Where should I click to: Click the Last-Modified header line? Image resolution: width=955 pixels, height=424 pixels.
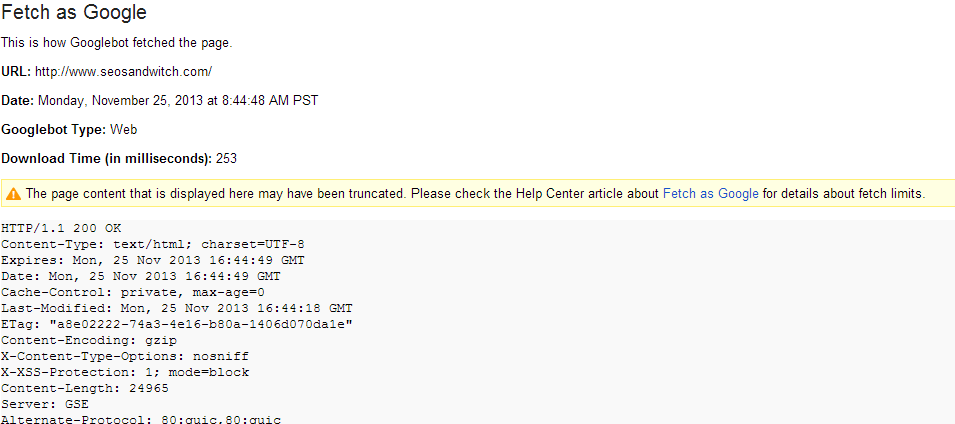(x=176, y=308)
